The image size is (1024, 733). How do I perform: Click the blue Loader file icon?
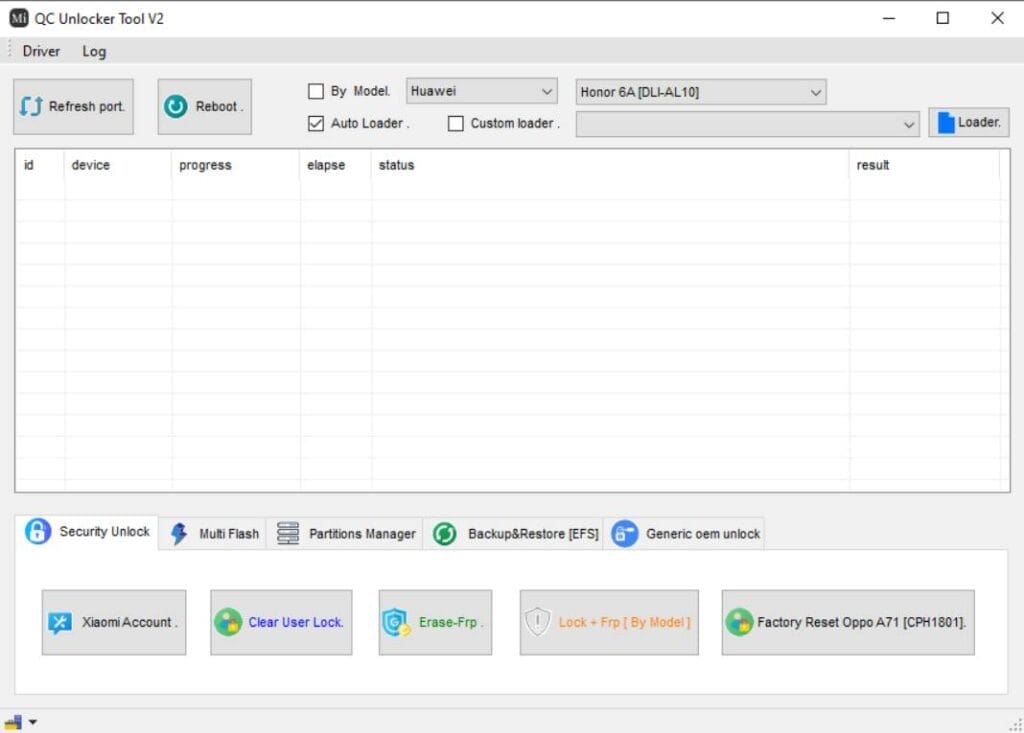[x=945, y=122]
